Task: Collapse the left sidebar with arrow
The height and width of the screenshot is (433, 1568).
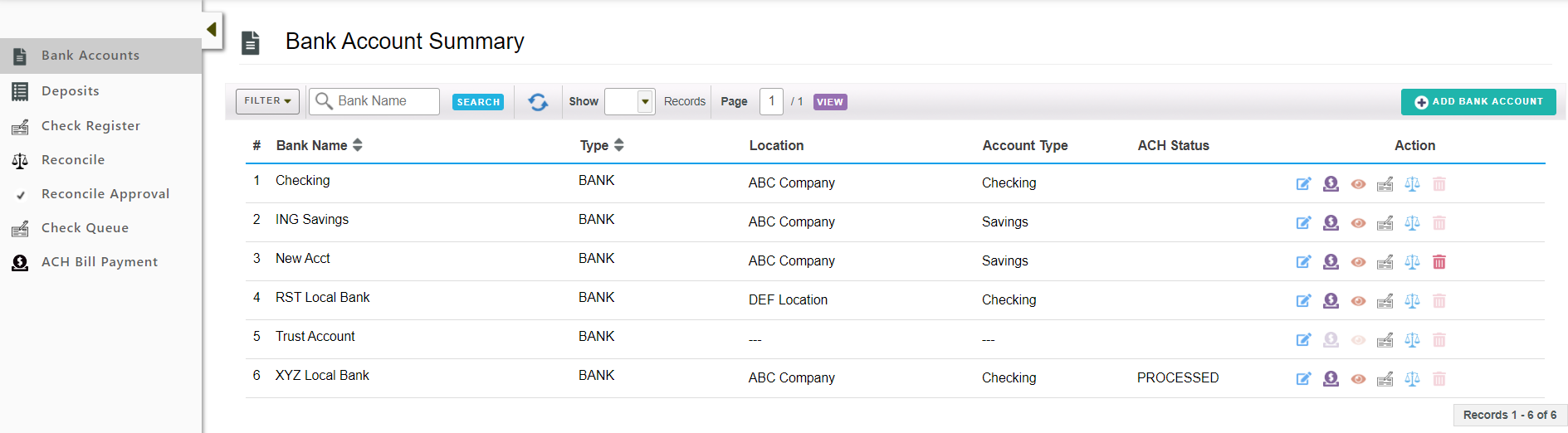Action: click(x=212, y=30)
